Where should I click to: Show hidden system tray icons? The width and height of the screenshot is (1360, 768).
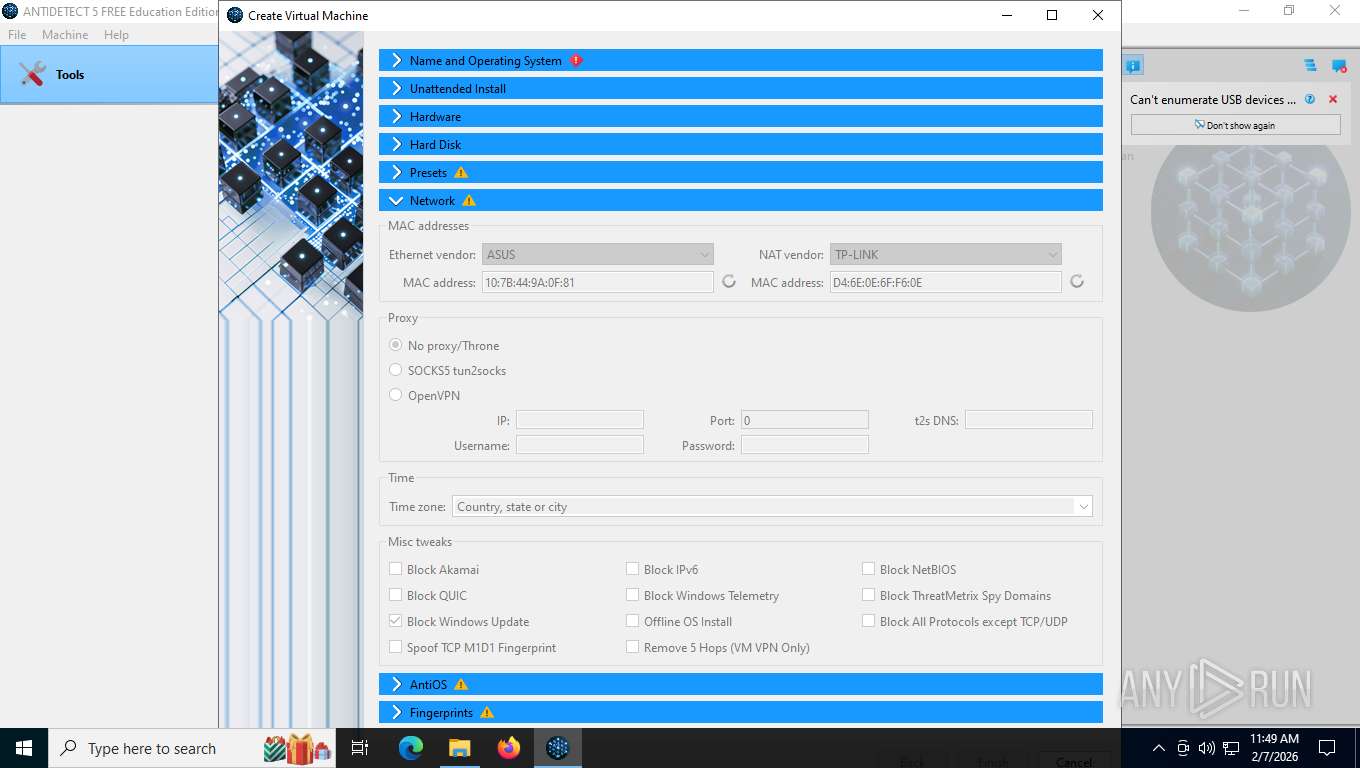pos(1159,748)
